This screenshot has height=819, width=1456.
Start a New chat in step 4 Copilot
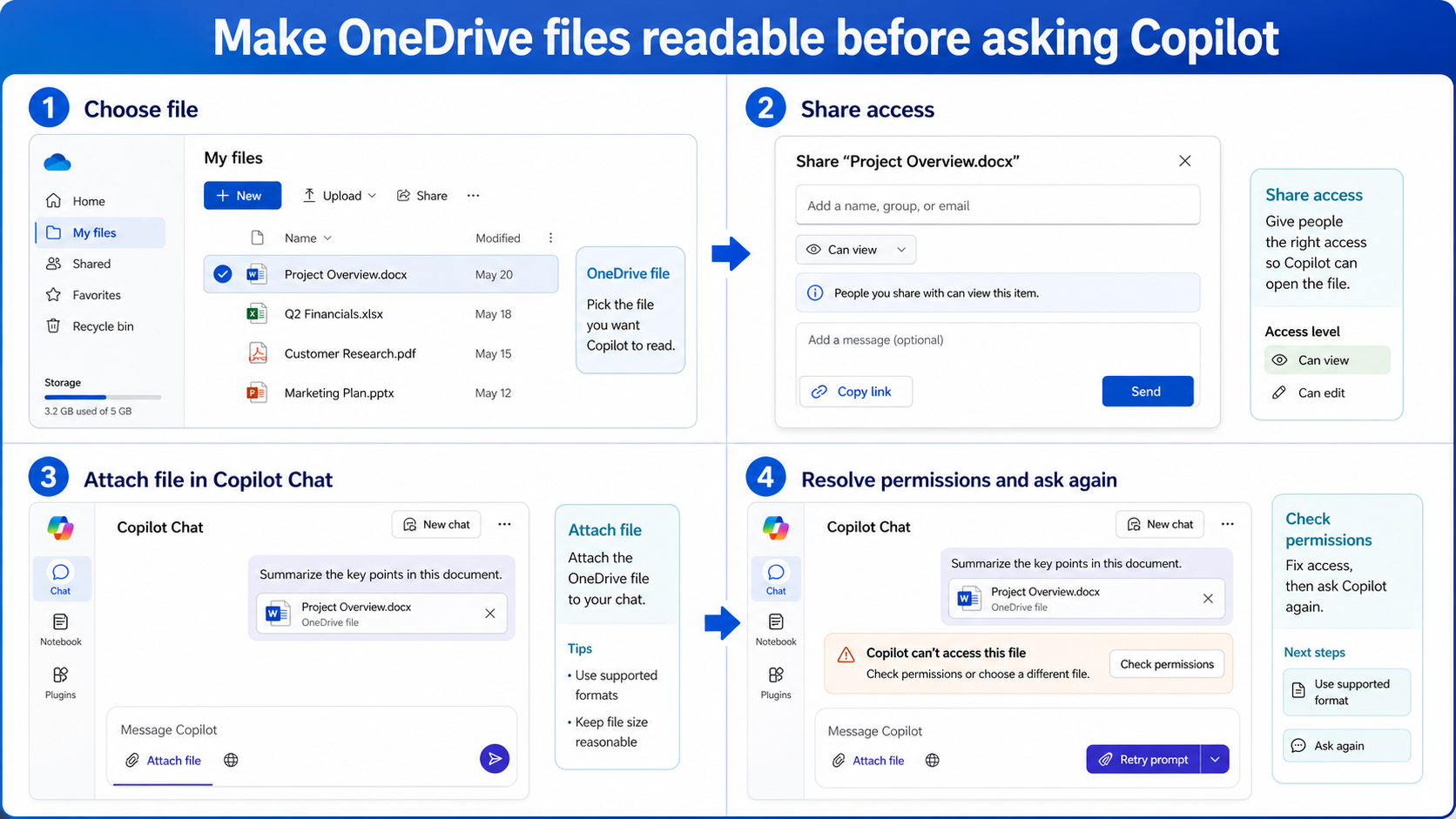click(x=1160, y=524)
